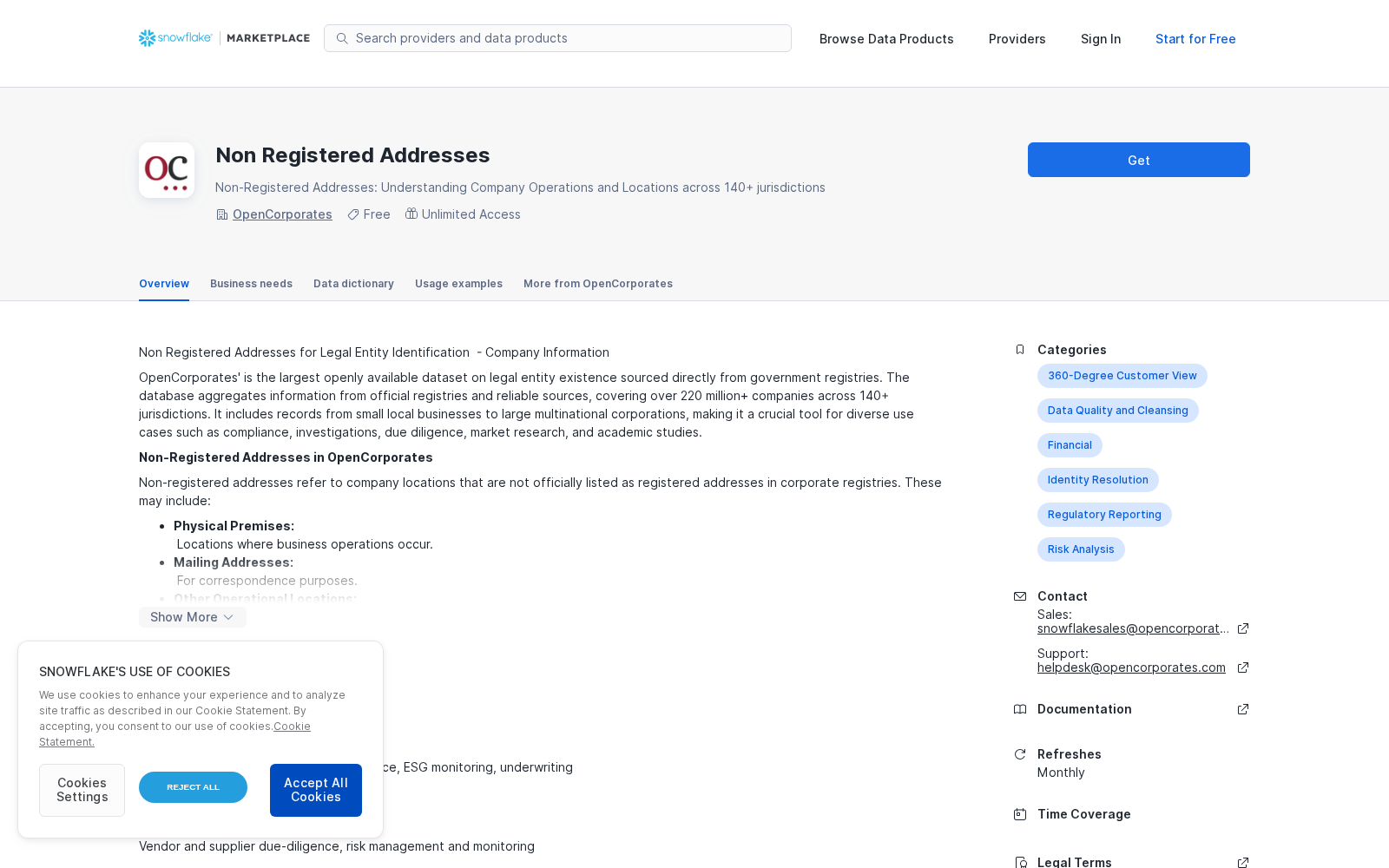Click the gift icon beside Unlimited Access
Screen dimensions: 1389x868
411,214
